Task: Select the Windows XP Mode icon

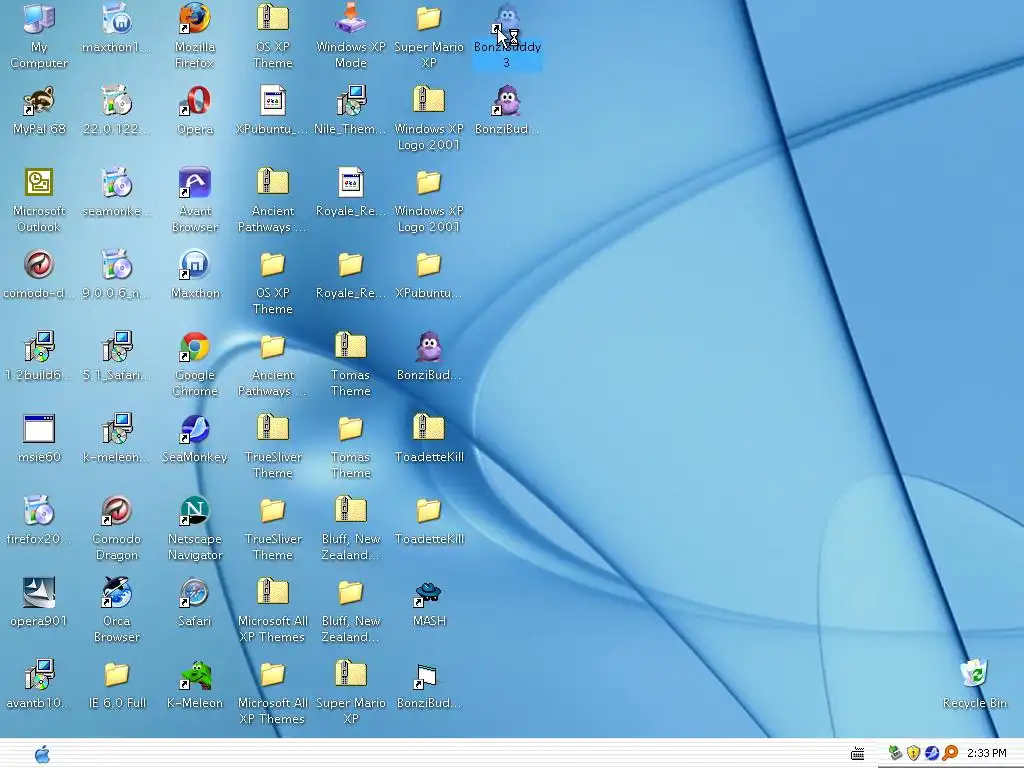Action: [351, 18]
